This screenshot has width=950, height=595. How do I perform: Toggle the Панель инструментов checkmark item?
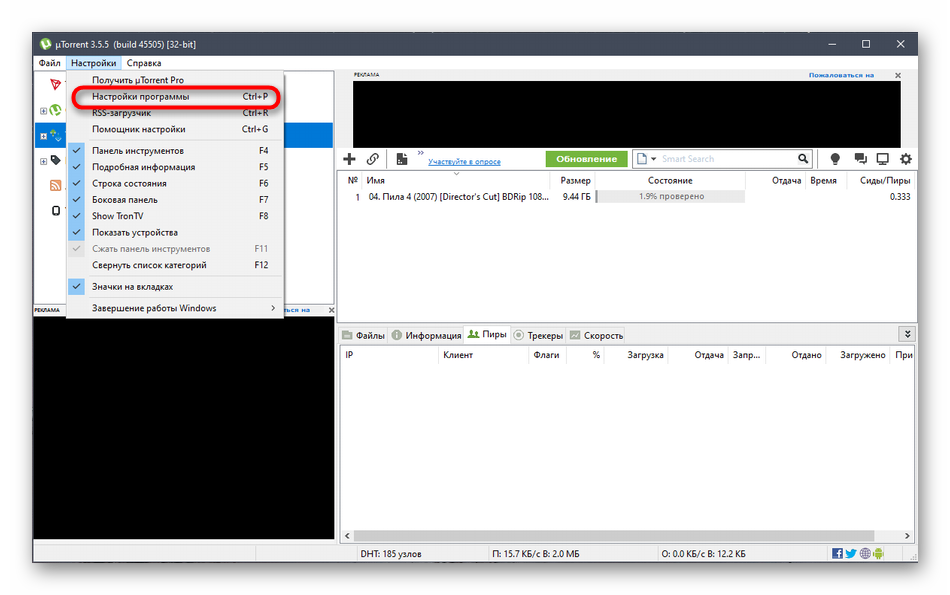click(175, 150)
